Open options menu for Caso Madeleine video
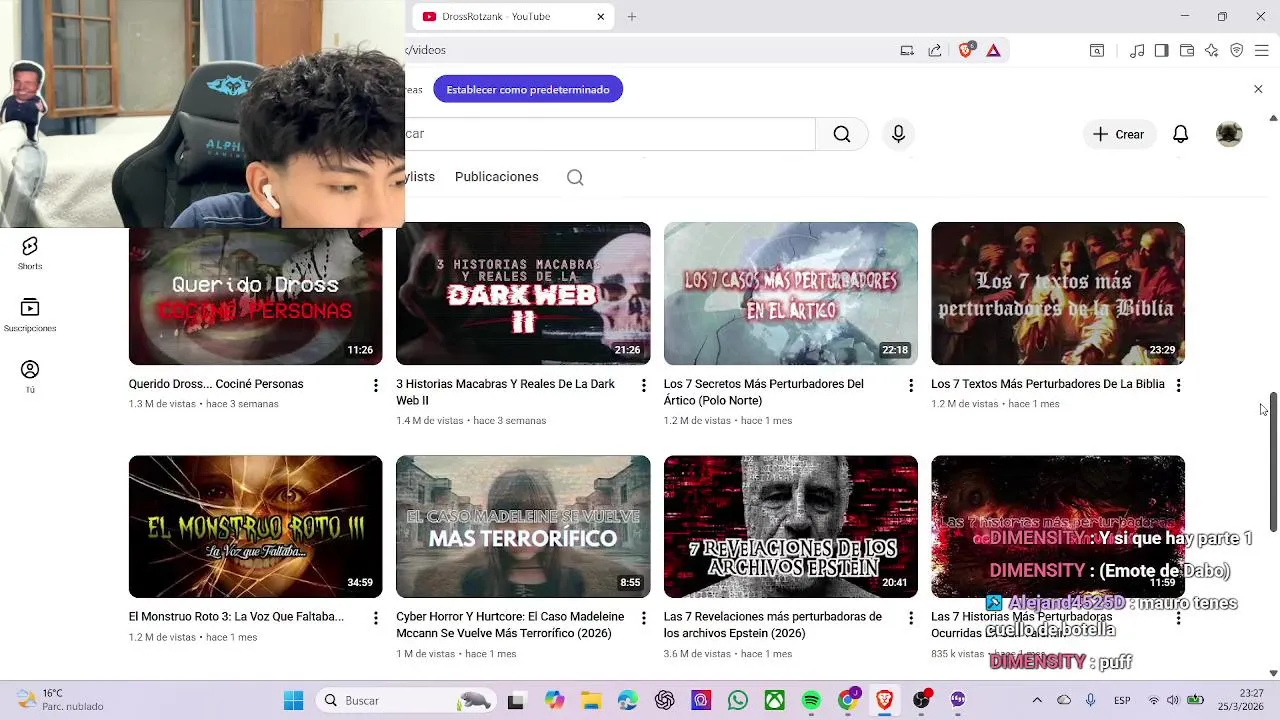 click(643, 618)
